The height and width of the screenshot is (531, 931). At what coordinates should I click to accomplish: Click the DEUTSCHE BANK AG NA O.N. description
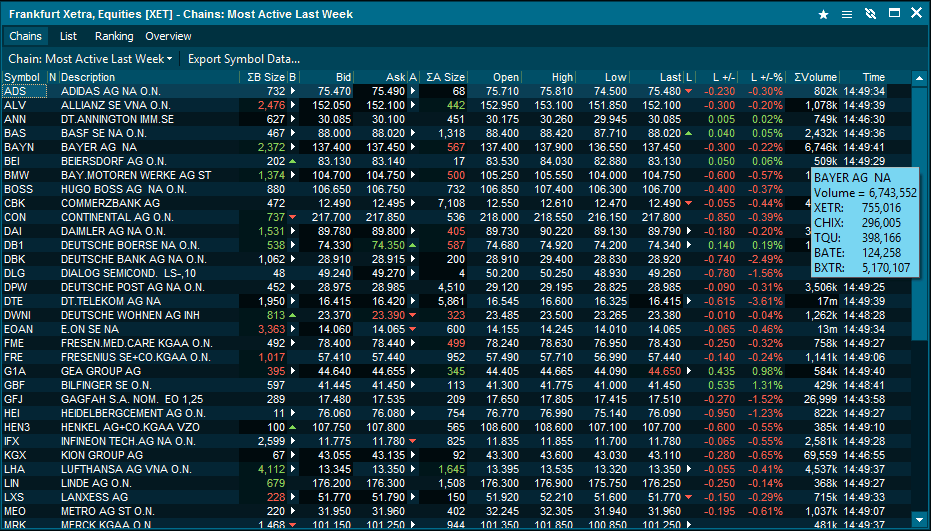pyautogui.click(x=134, y=259)
